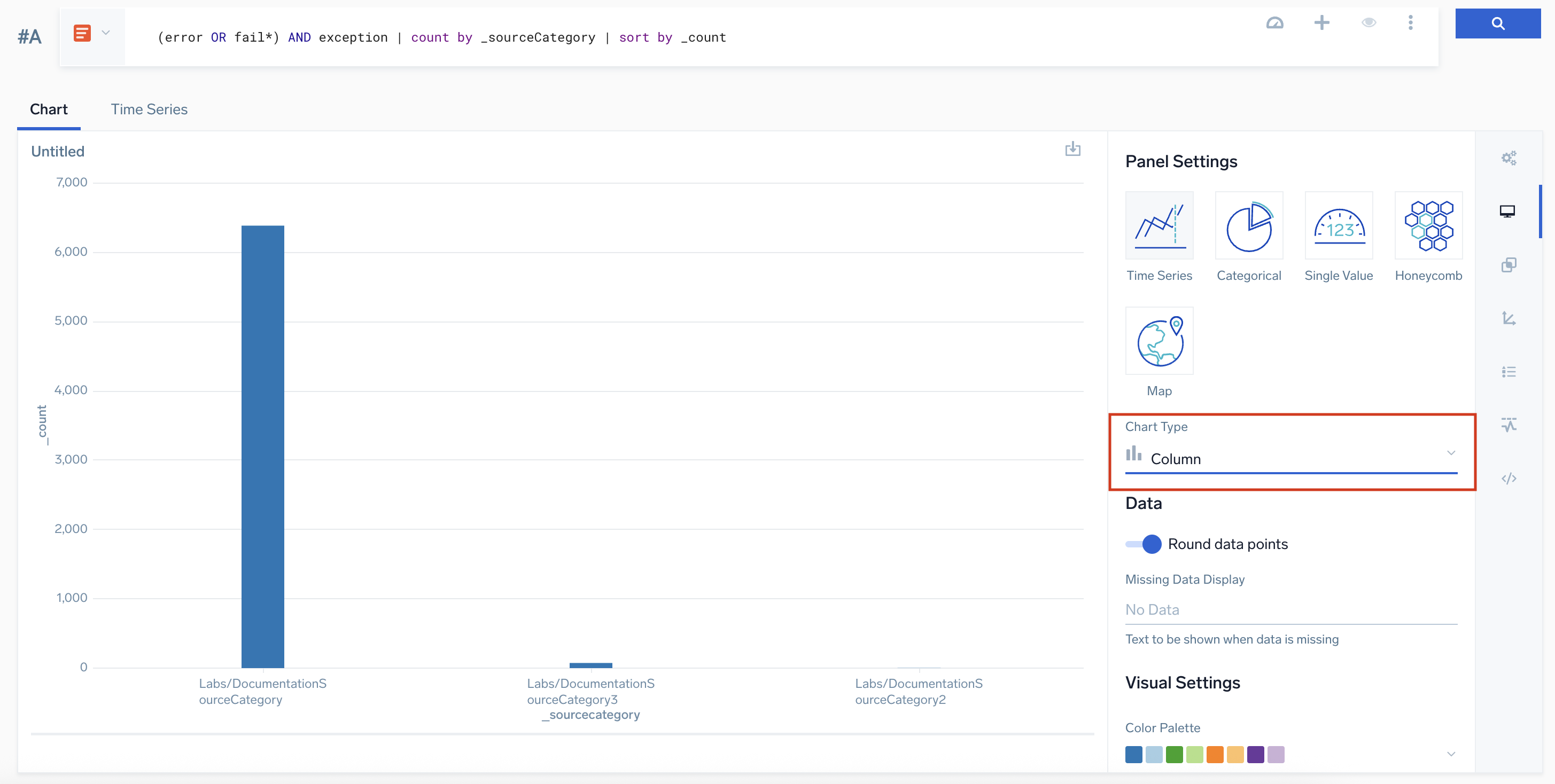The image size is (1555, 784).
Task: Select the Single Value panel type
Action: (x=1338, y=226)
